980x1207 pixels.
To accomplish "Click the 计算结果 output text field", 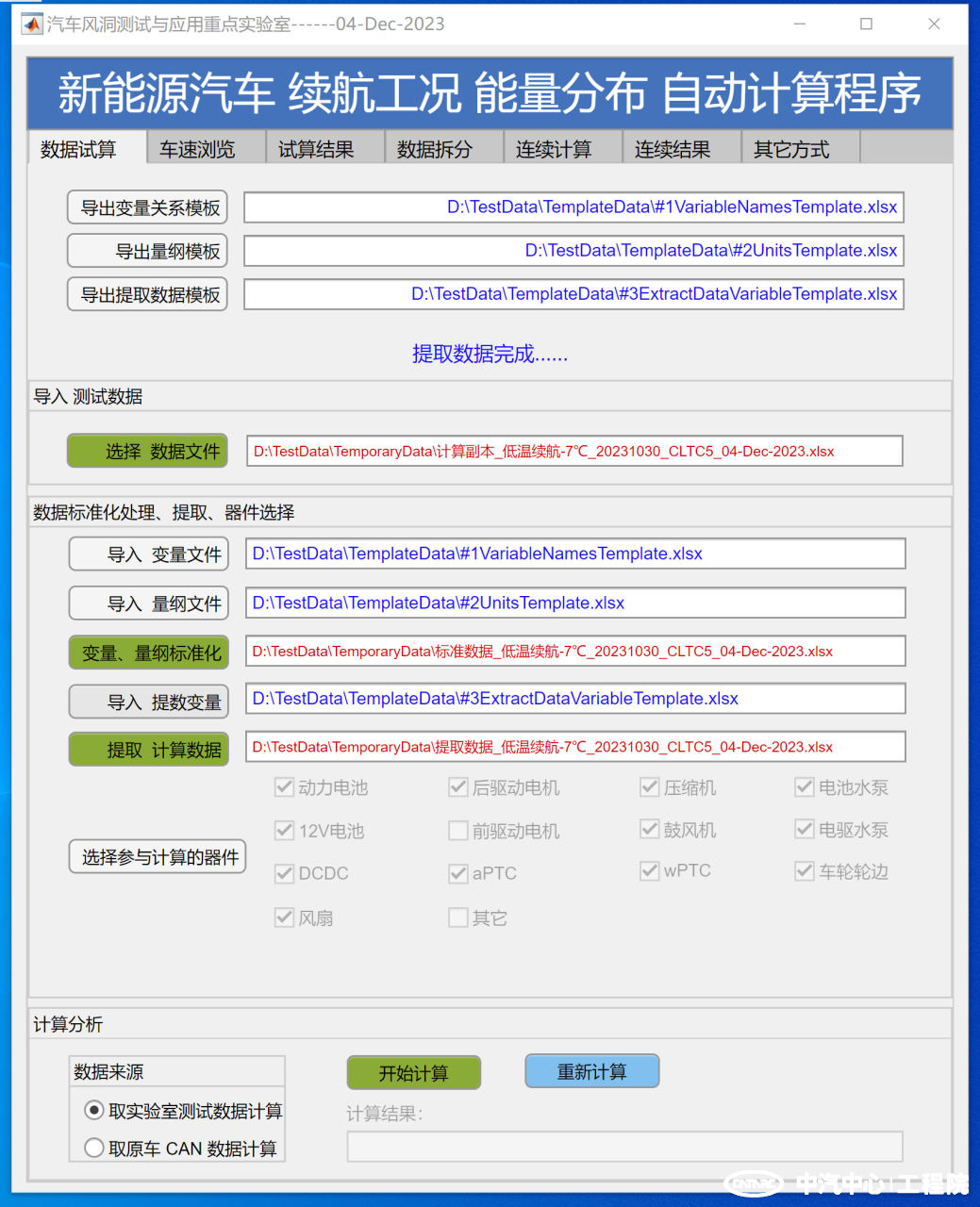I will [x=624, y=1147].
